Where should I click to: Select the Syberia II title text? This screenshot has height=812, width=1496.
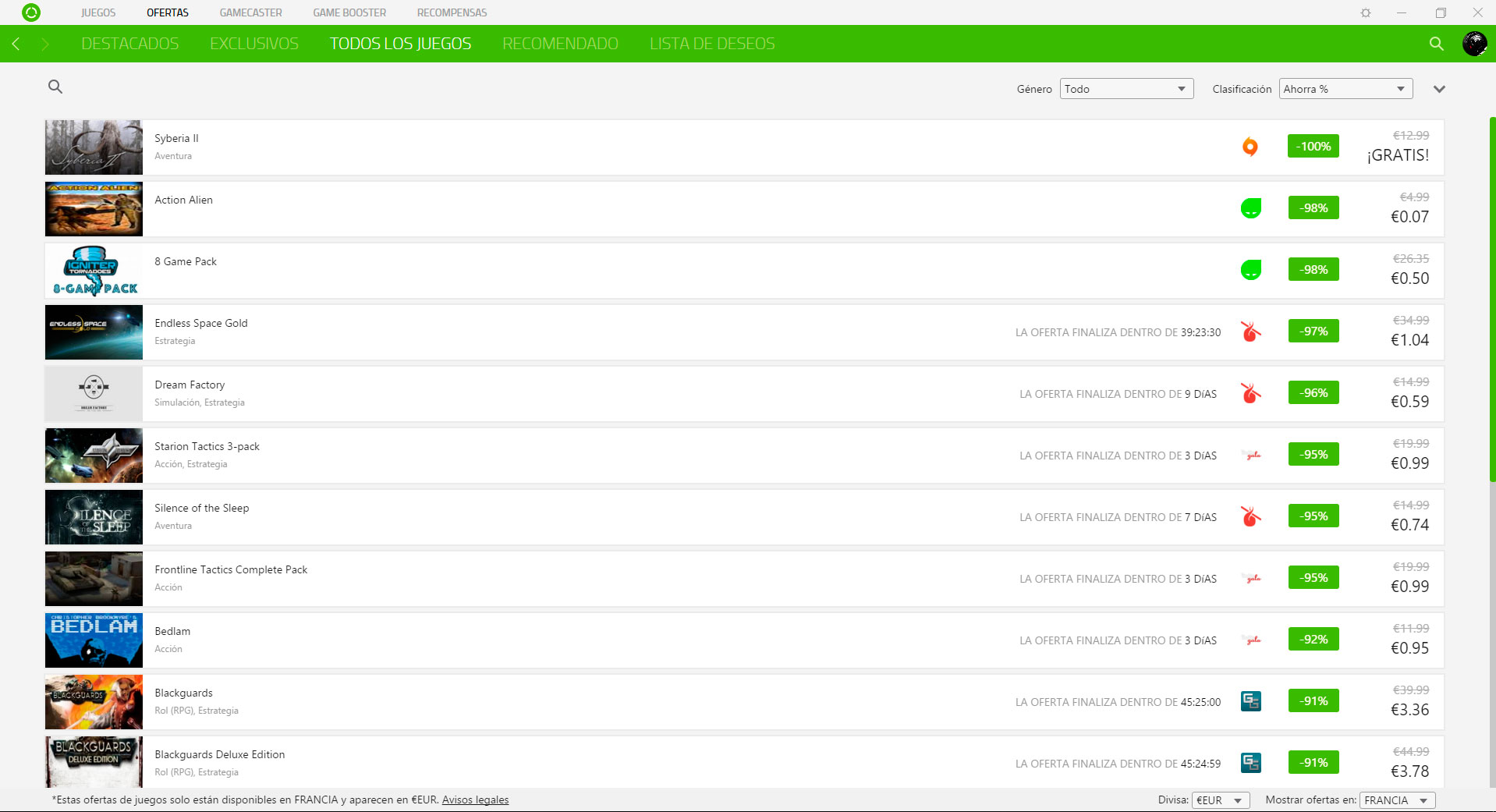coord(176,138)
